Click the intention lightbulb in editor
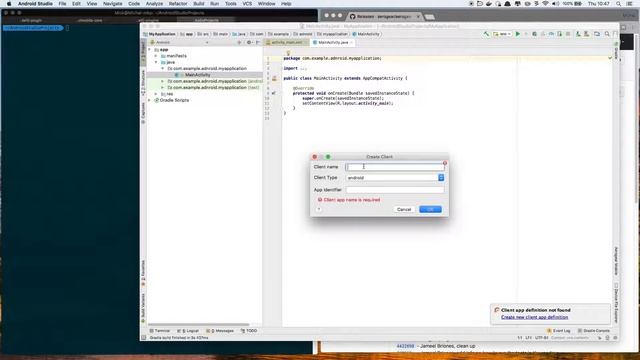 288,53
